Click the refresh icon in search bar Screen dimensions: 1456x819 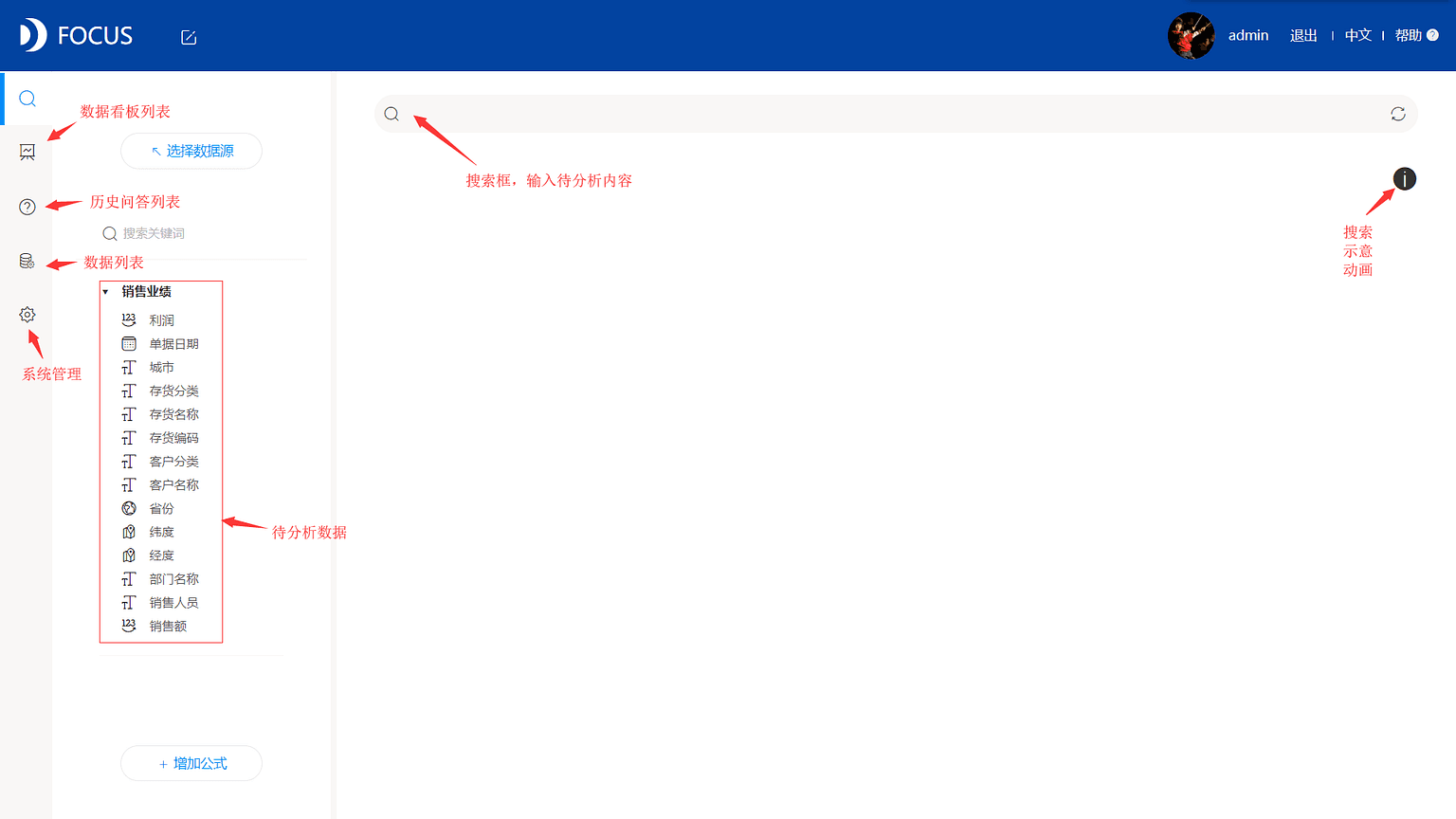point(1398,114)
